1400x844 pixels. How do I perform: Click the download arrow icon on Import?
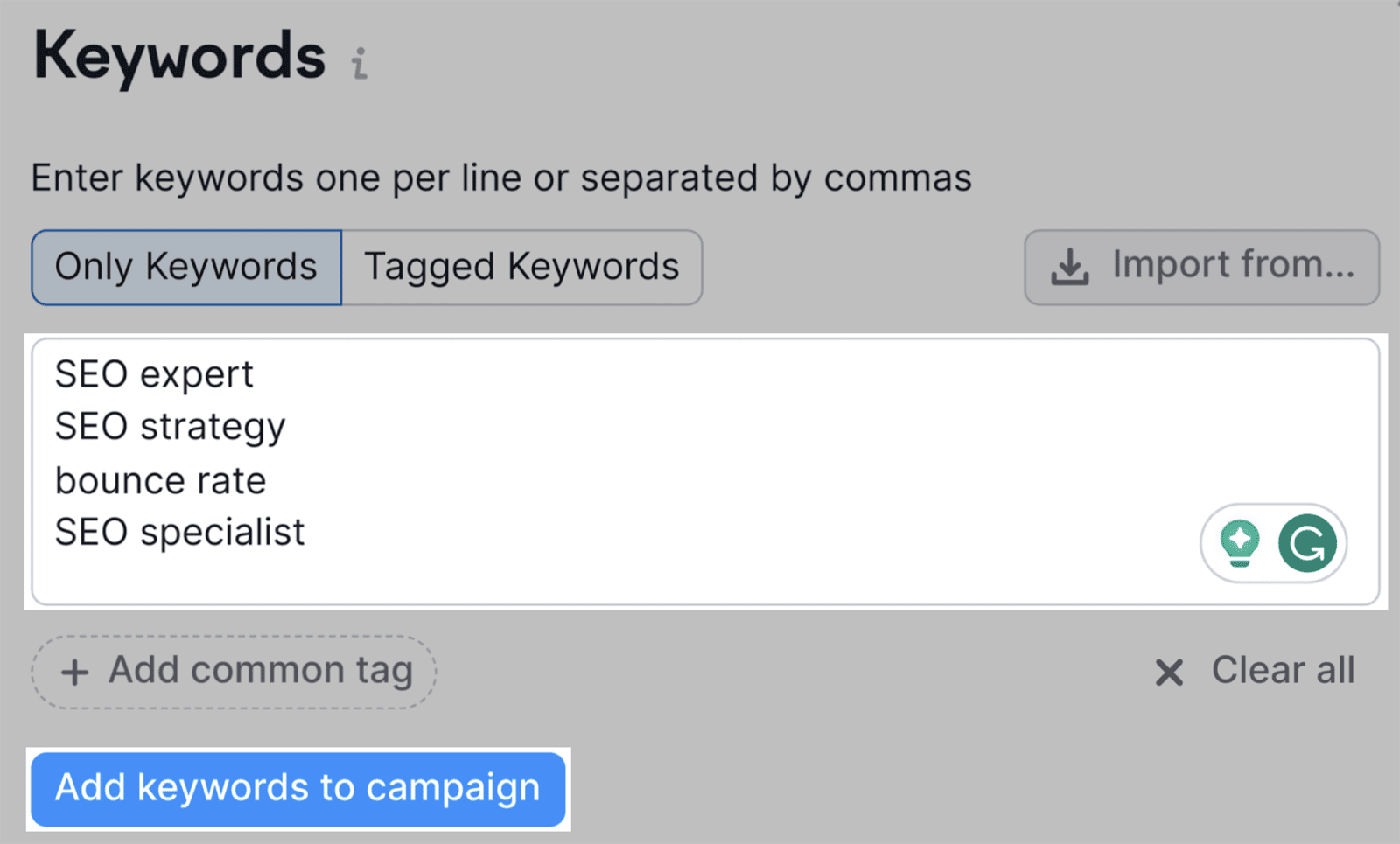1069,268
